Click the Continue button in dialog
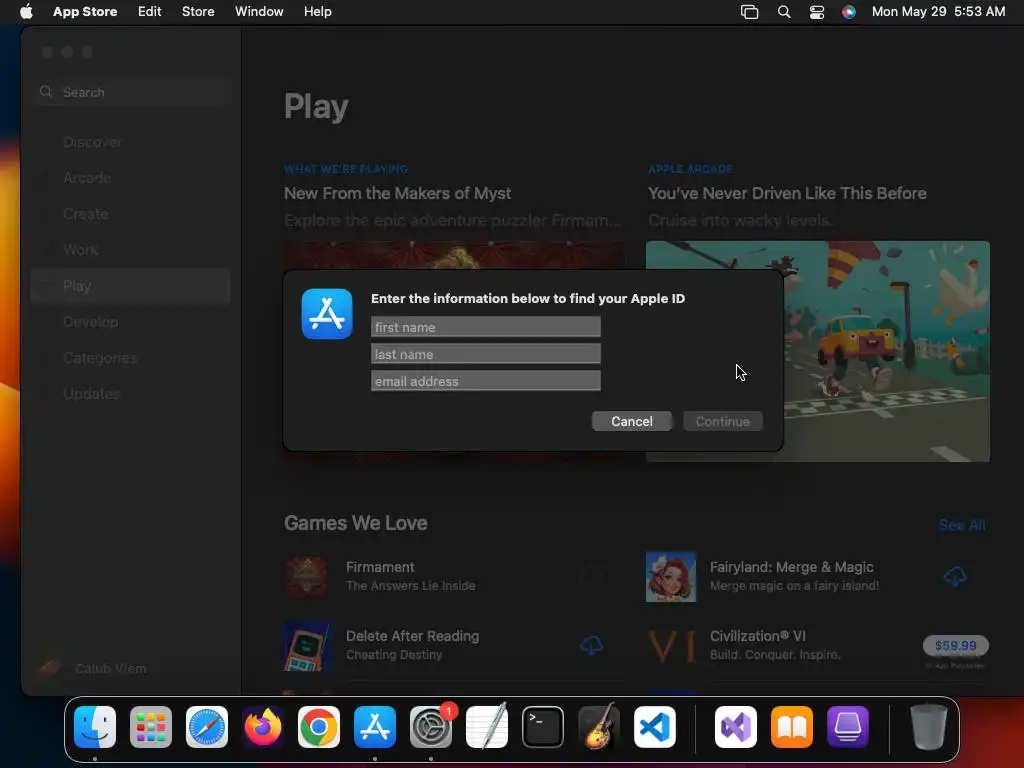Viewport: 1024px width, 768px height. coord(722,421)
